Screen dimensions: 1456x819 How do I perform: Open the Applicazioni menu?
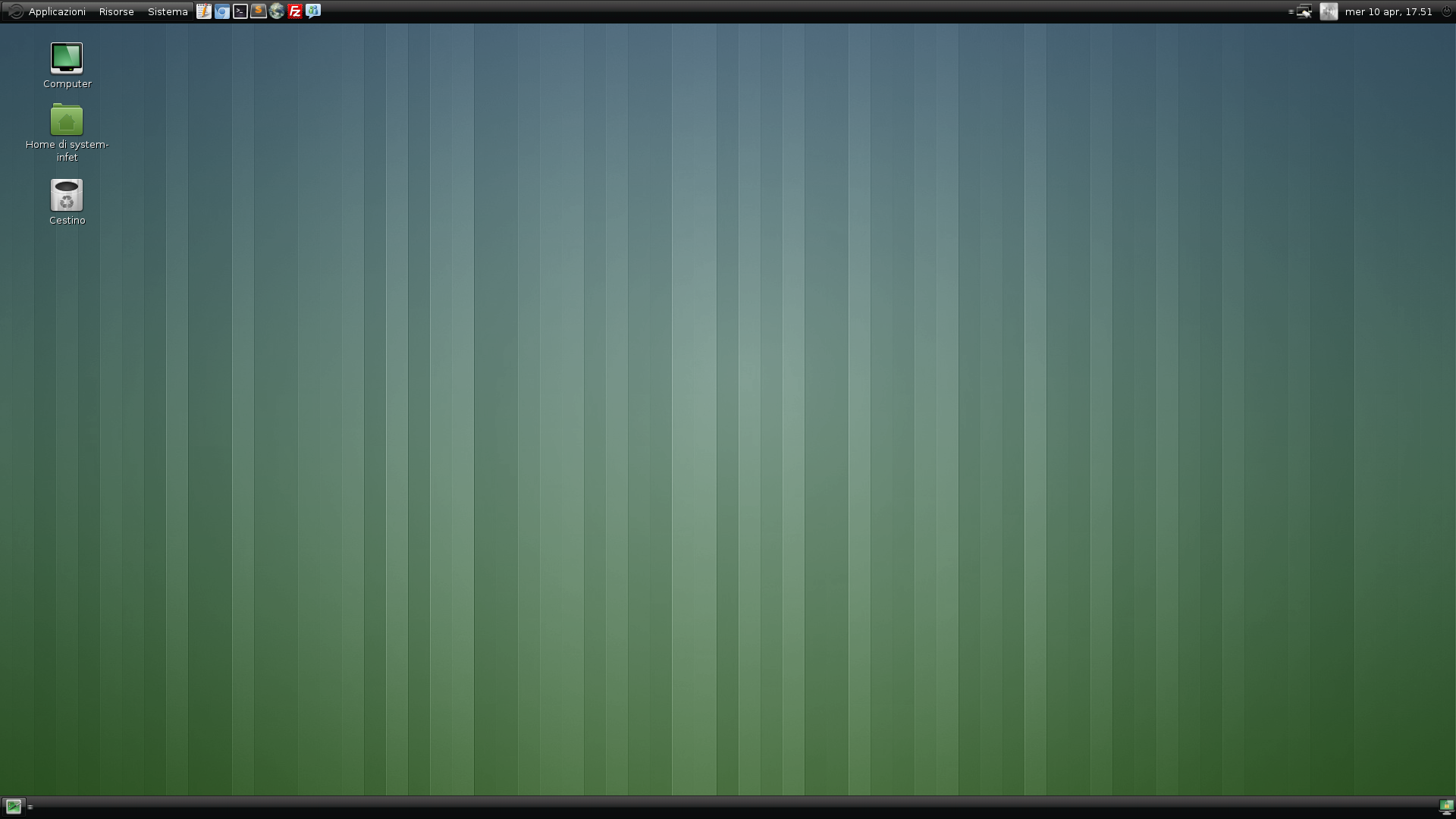[x=57, y=11]
